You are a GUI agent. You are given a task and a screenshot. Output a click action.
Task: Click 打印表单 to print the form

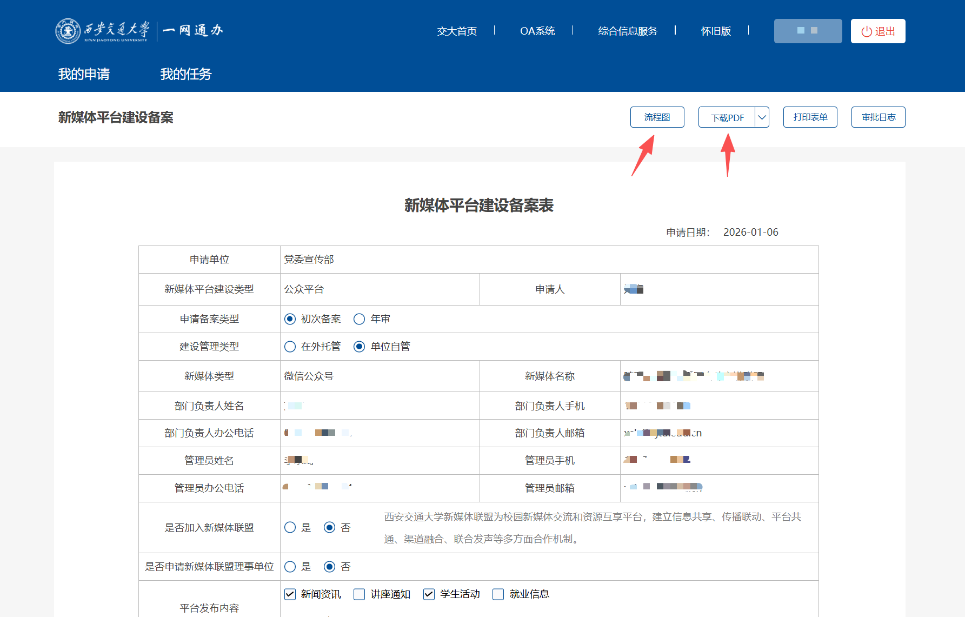pyautogui.click(x=809, y=117)
